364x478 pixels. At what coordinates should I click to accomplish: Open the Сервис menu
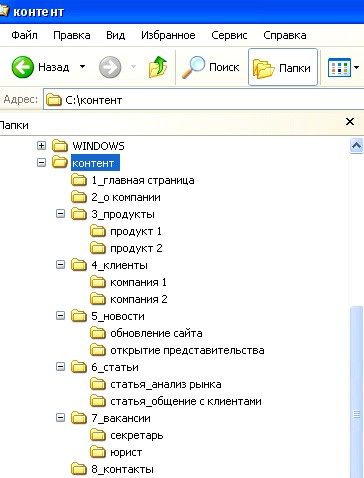229,35
